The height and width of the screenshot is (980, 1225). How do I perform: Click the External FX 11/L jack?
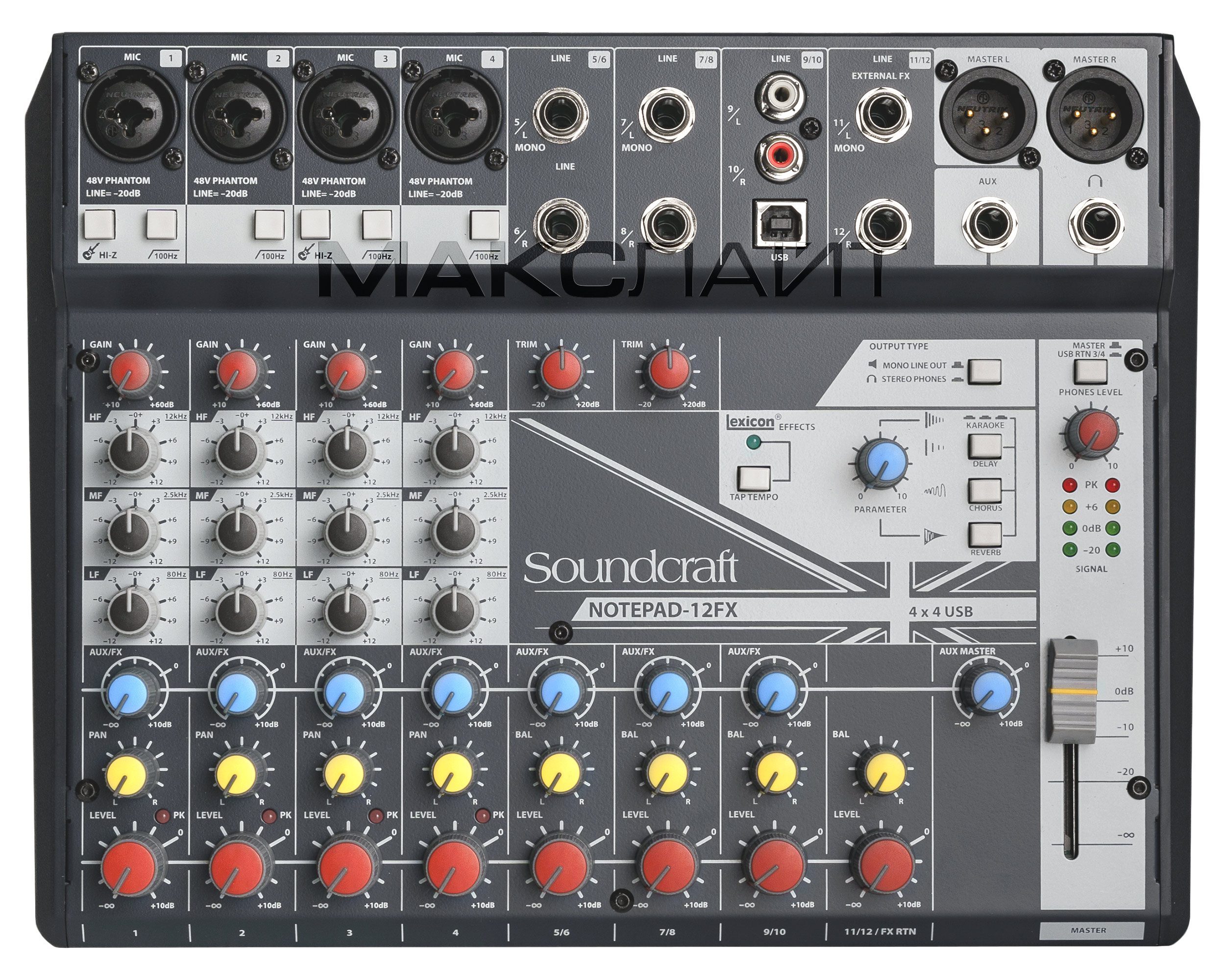[x=883, y=115]
